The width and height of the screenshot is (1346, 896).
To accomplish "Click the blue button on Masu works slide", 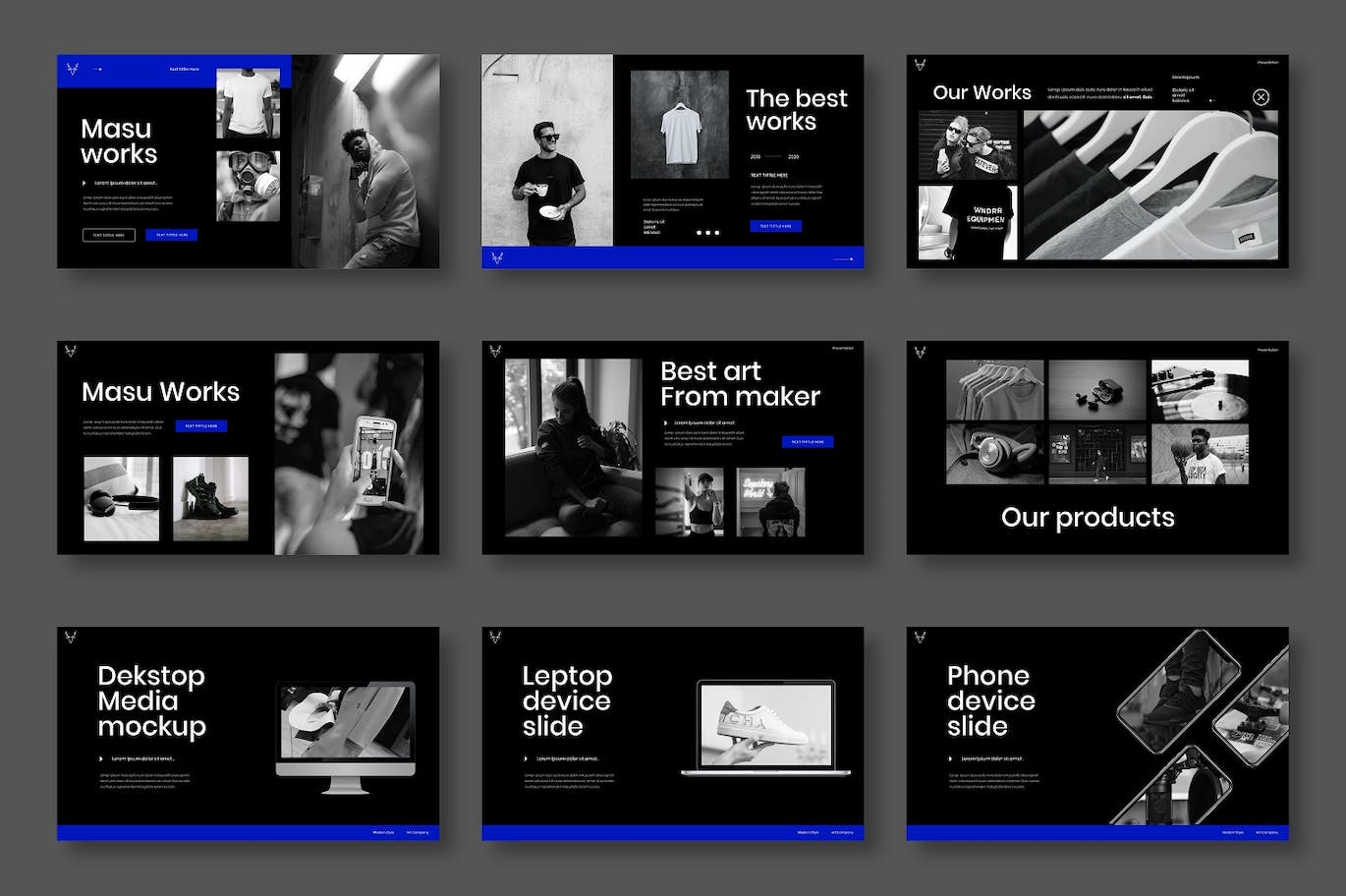I will click(x=171, y=235).
